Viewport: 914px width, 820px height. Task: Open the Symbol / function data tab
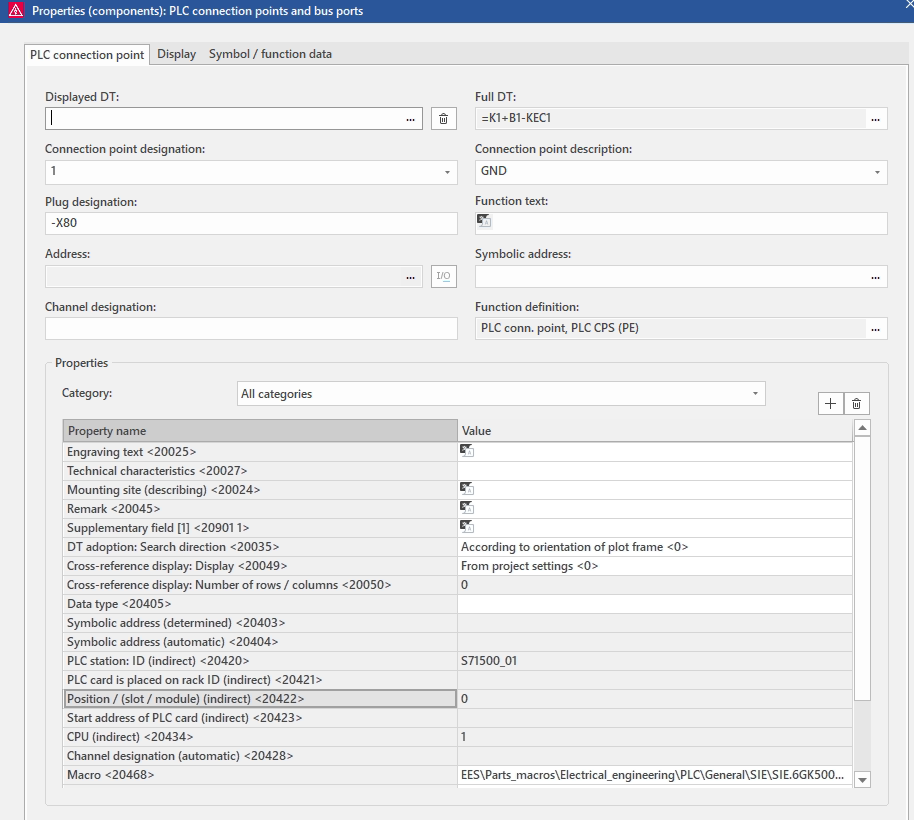click(x=270, y=54)
